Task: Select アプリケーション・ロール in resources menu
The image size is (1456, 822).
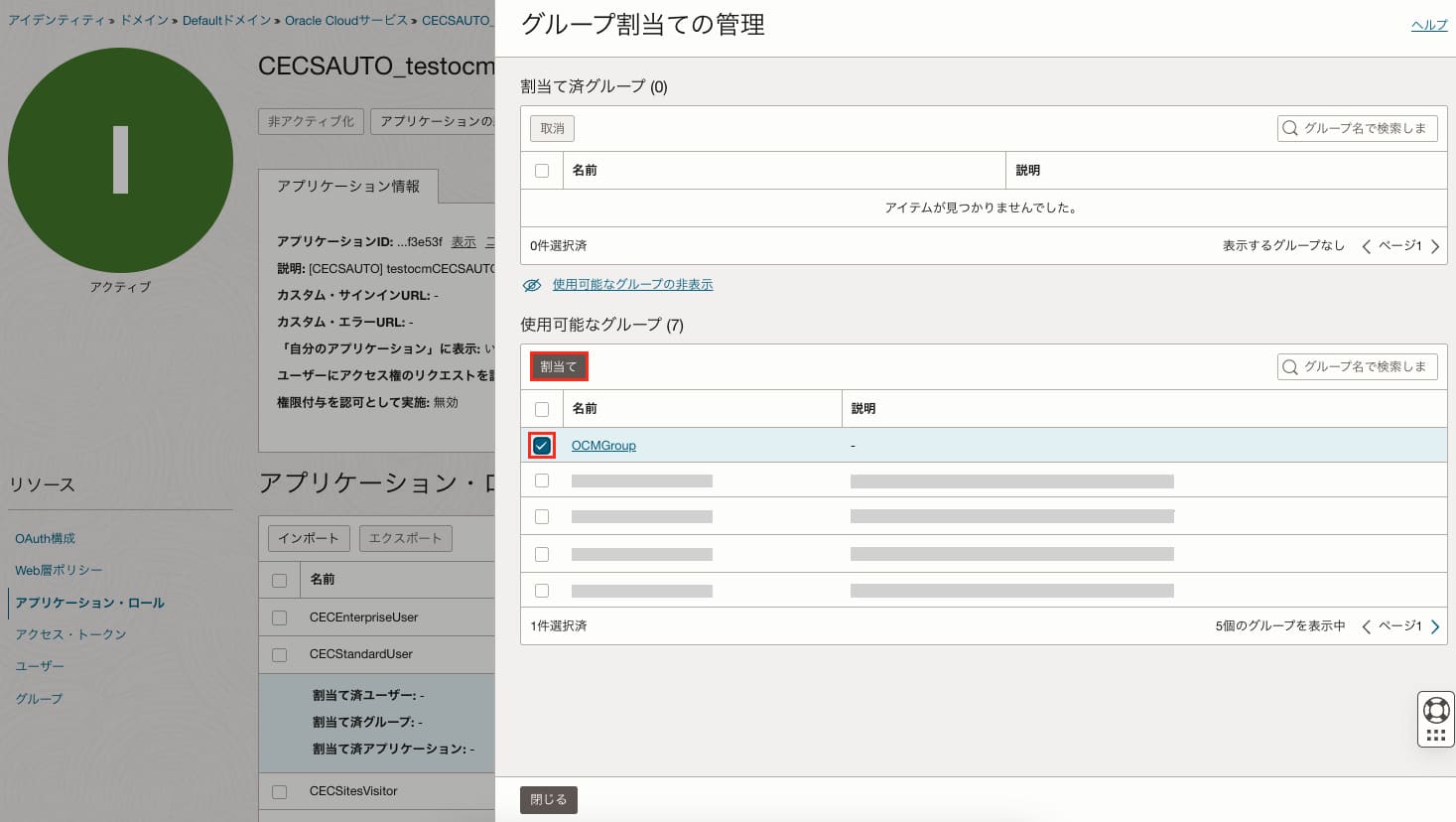Action: (89, 603)
